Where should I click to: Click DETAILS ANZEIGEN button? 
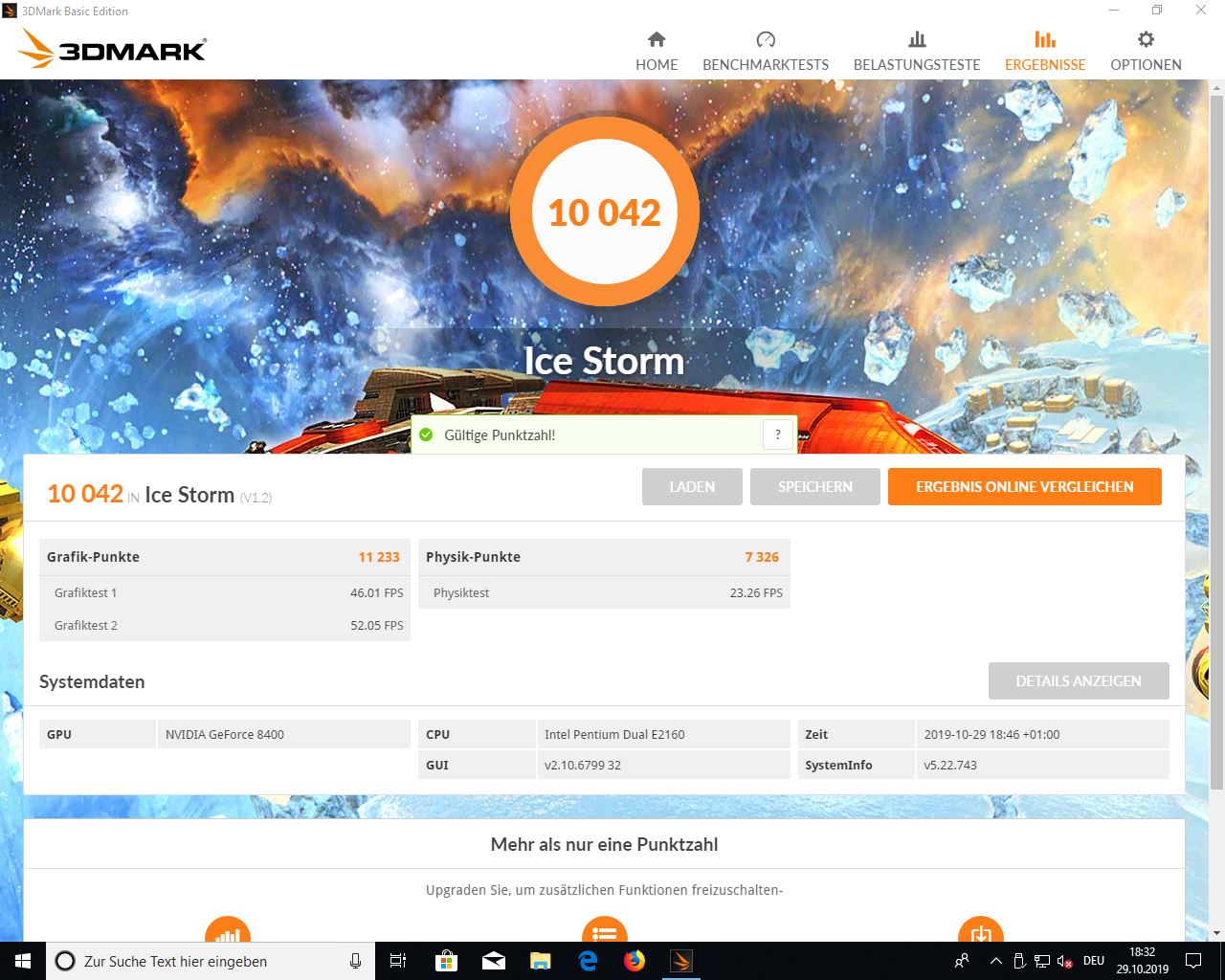[1079, 680]
